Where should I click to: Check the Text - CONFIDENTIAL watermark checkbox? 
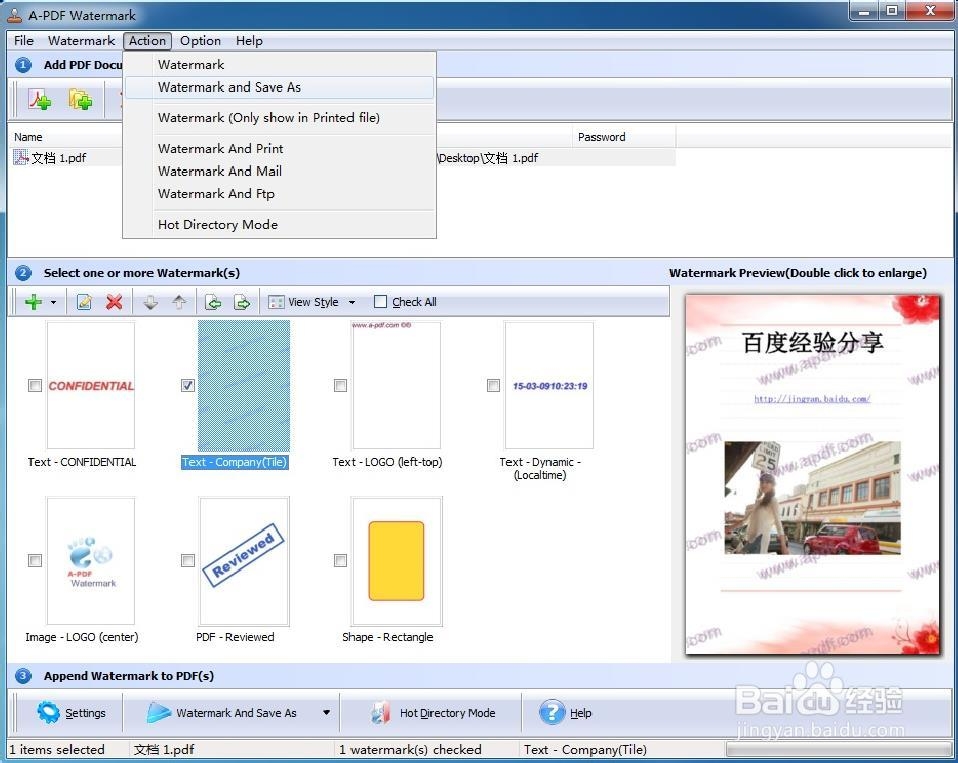35,385
